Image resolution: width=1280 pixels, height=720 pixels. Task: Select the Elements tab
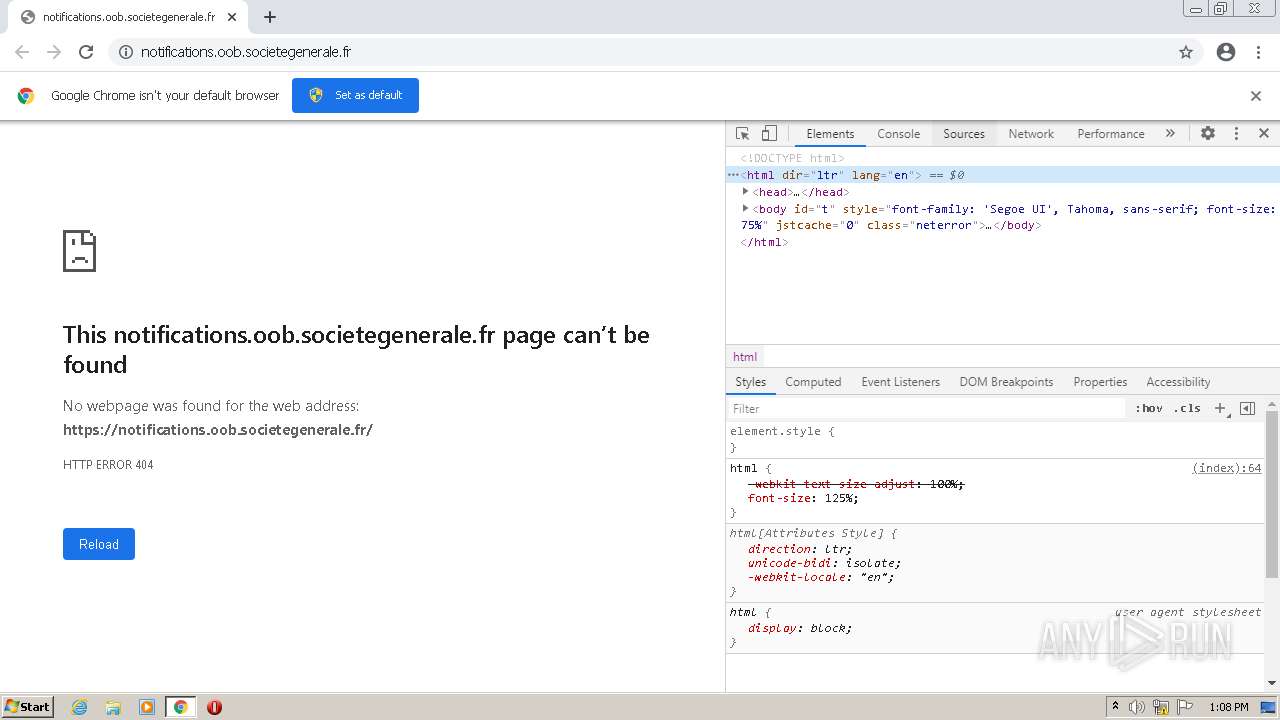click(x=830, y=133)
